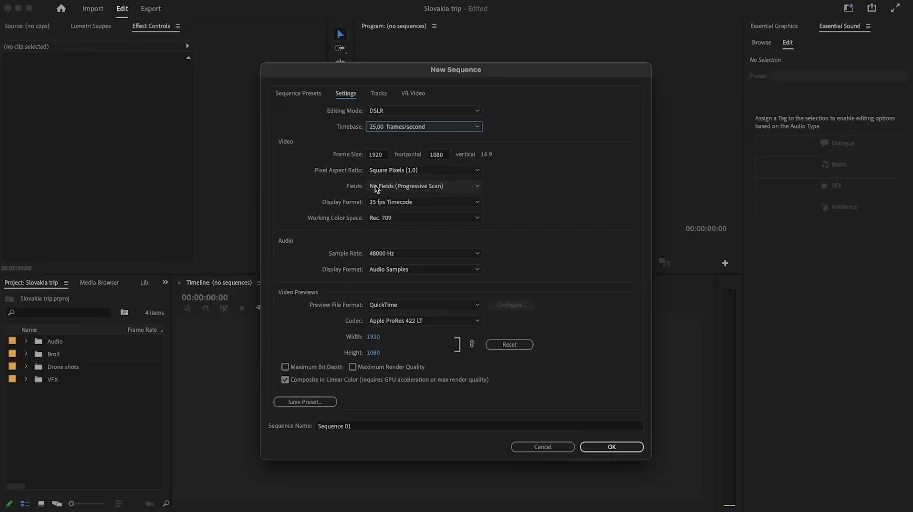Expand the VFX bin chevron

(26, 379)
